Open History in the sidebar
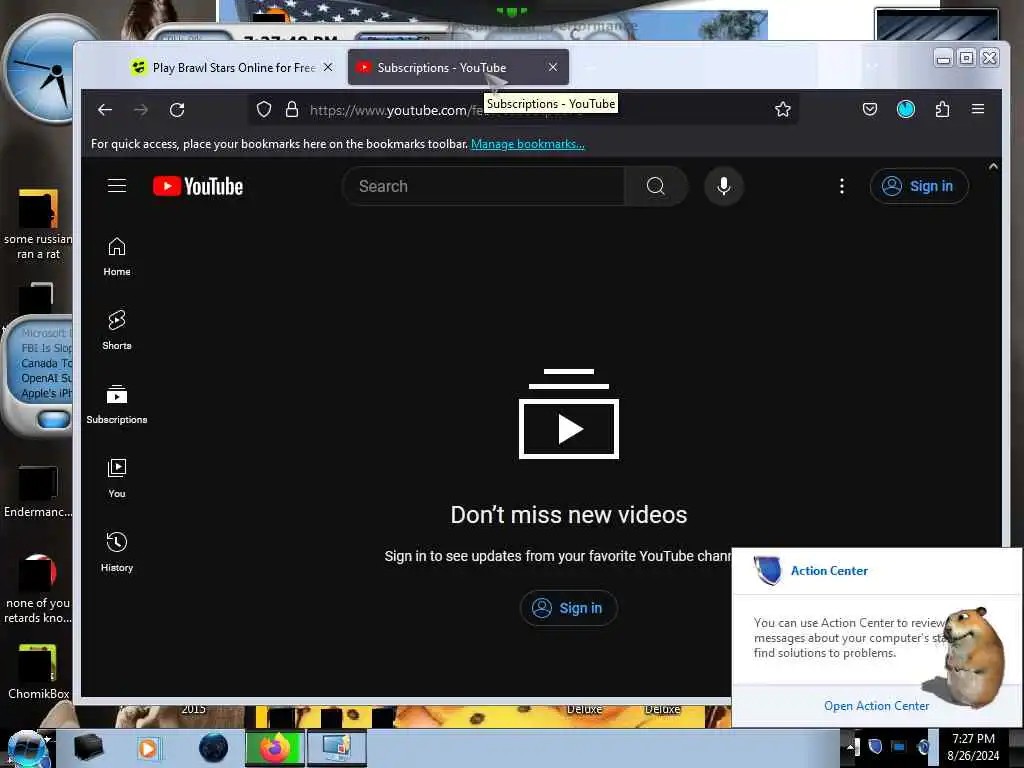 pos(117,552)
